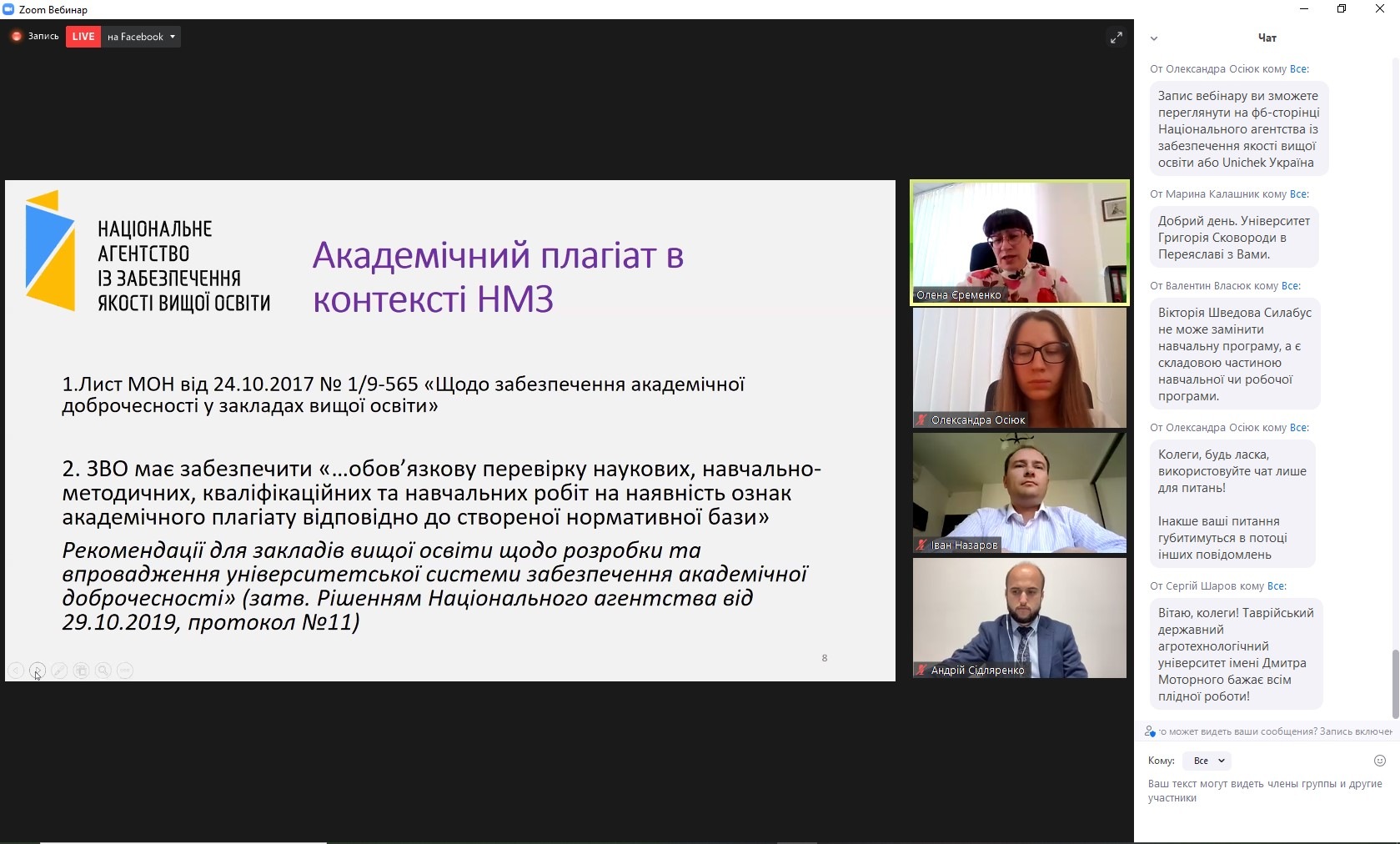The width and height of the screenshot is (1400, 844).
Task: Select the pen annotation tool on slide
Action: click(59, 671)
